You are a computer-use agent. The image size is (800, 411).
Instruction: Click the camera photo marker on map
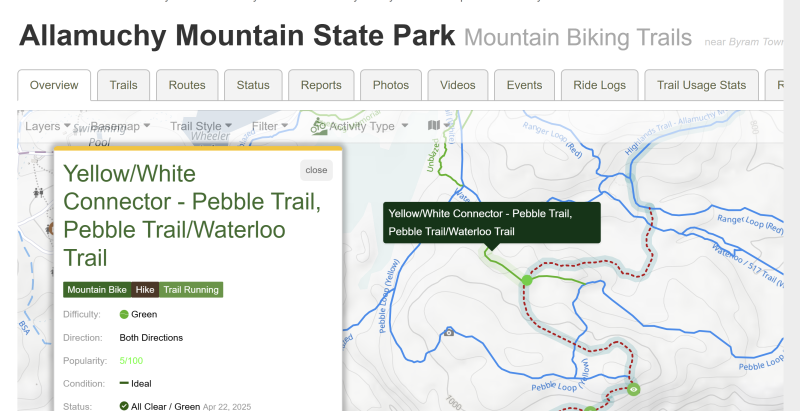pyautogui.click(x=450, y=332)
